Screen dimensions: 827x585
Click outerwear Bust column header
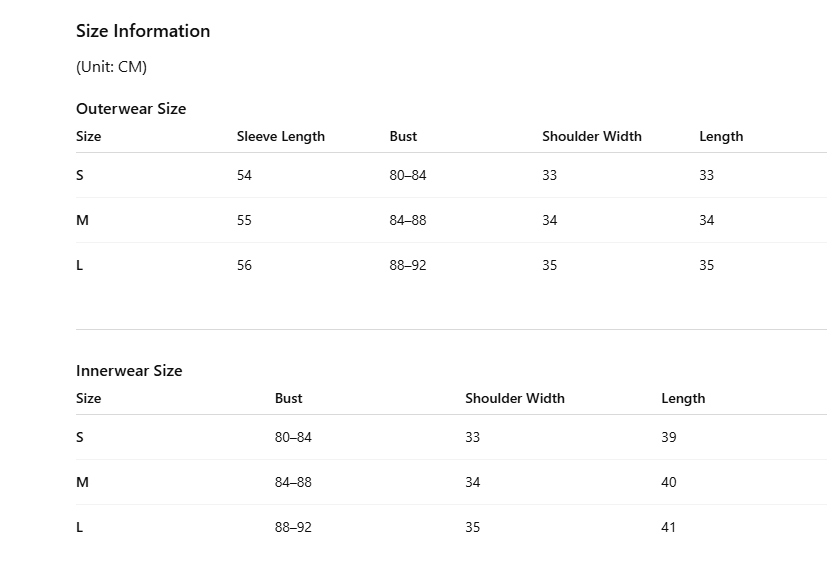point(403,137)
